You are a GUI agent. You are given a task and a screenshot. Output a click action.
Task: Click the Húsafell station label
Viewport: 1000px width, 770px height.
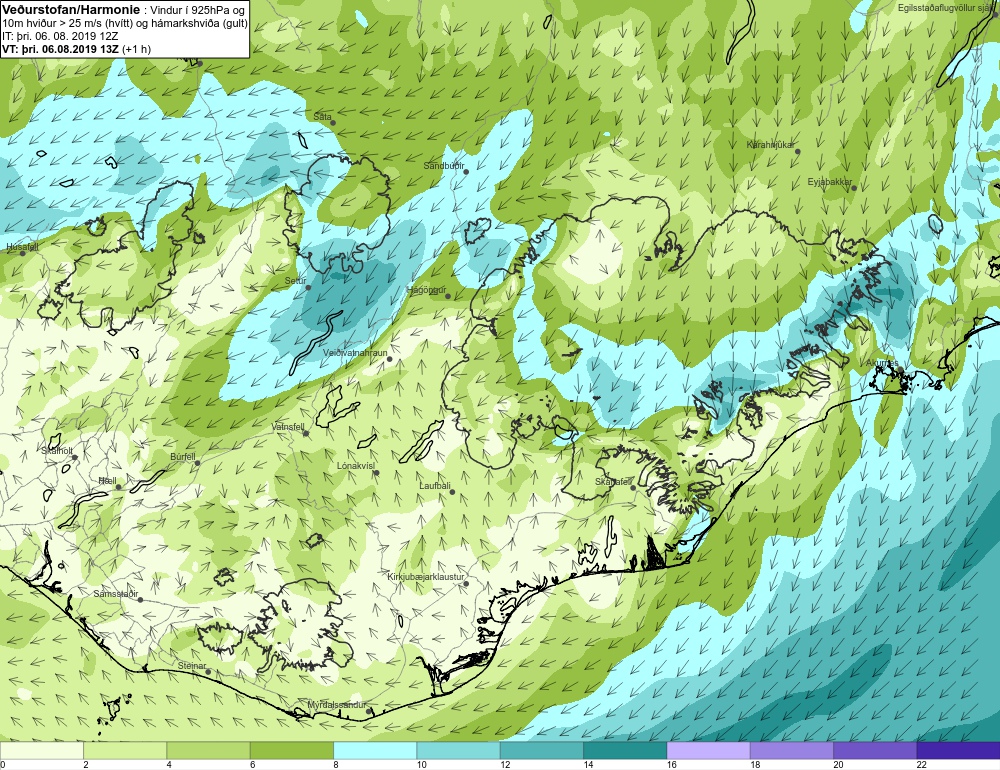coord(22,247)
